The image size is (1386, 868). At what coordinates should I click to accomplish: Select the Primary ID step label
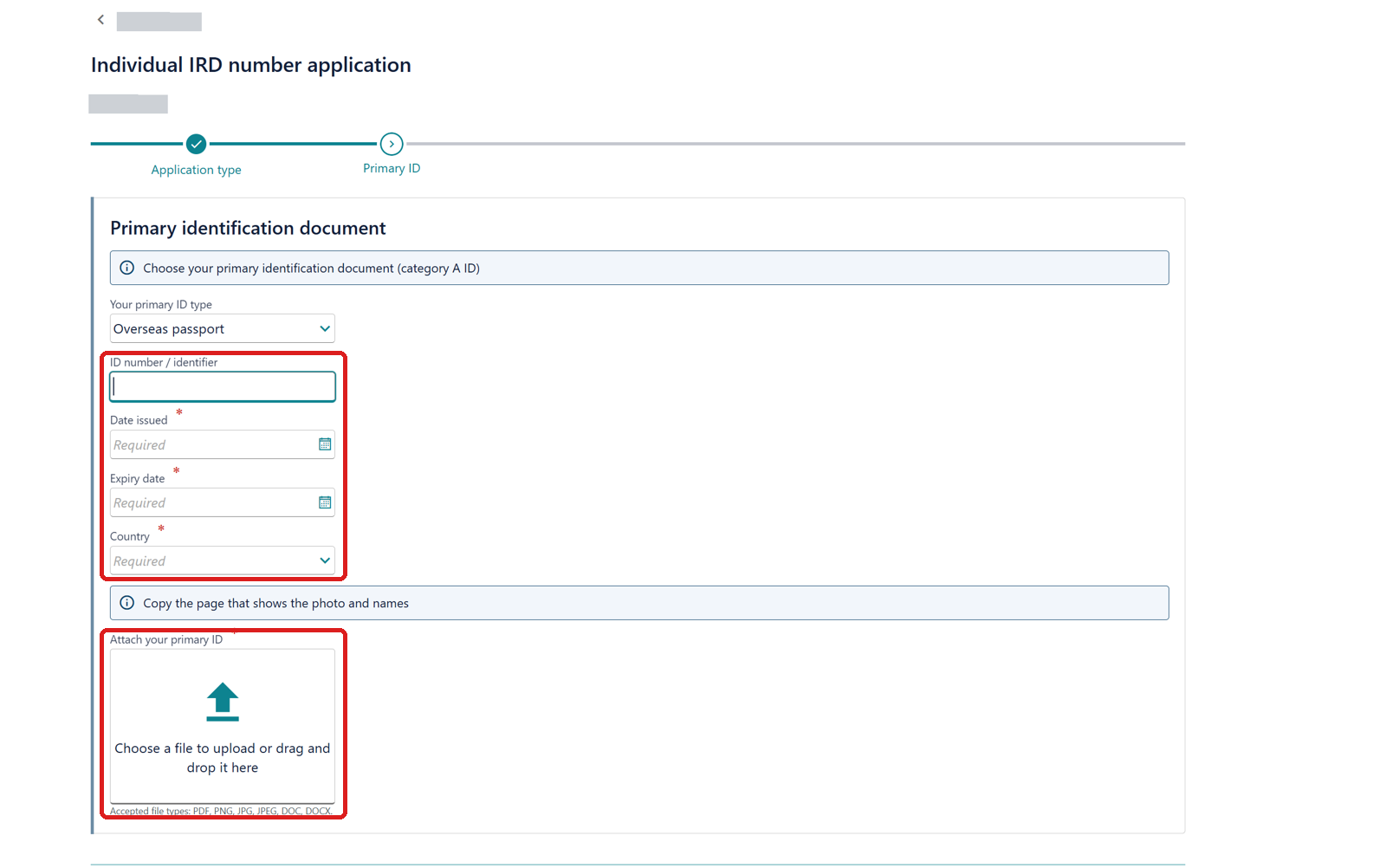392,168
